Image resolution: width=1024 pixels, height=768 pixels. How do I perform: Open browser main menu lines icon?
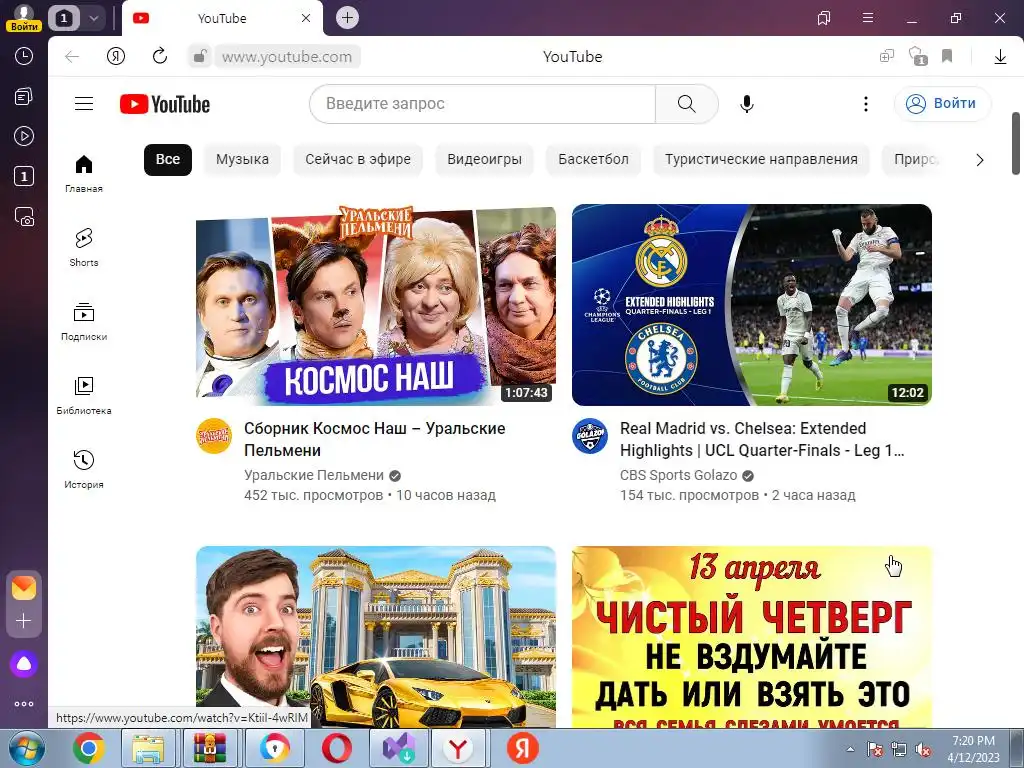pos(867,18)
